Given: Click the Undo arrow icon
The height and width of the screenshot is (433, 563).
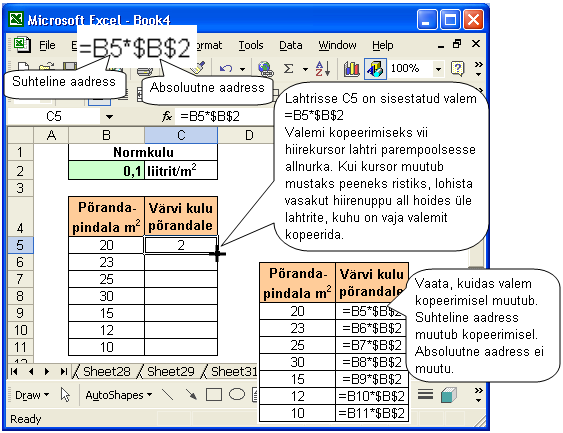Looking at the screenshot, I should coord(226,68).
